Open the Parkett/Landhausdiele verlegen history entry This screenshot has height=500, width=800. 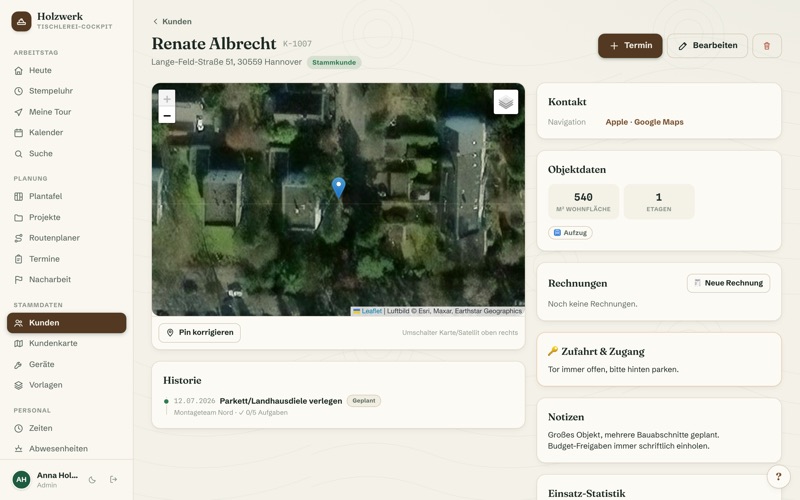point(281,401)
